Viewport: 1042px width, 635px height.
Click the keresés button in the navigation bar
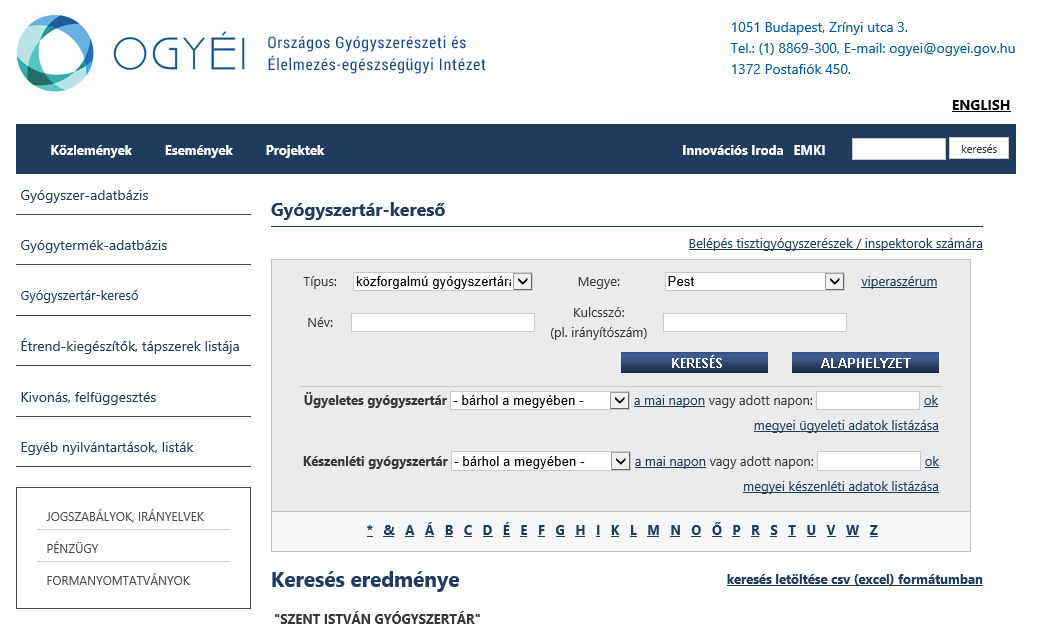tap(979, 149)
